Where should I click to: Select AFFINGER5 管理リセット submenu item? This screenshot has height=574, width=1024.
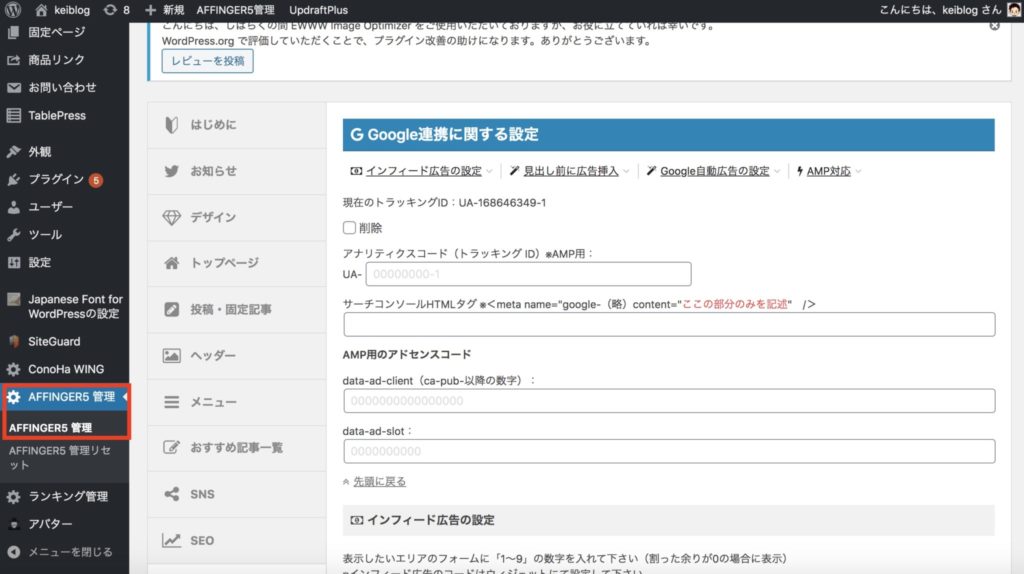pyautogui.click(x=59, y=458)
